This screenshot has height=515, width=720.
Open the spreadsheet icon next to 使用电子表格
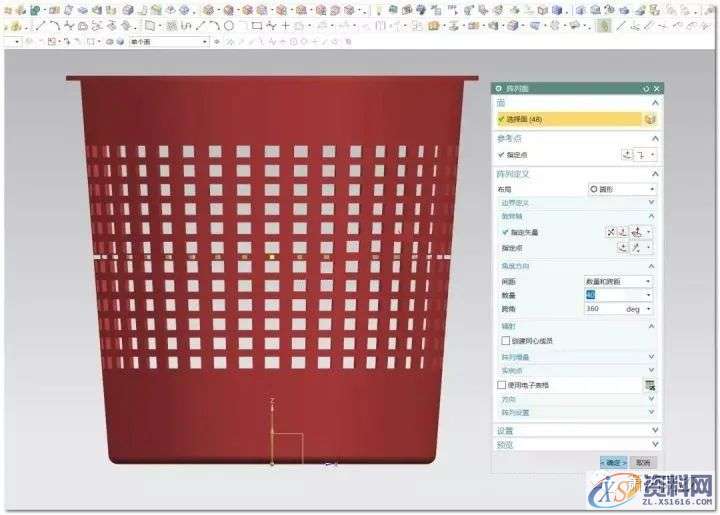(x=650, y=385)
